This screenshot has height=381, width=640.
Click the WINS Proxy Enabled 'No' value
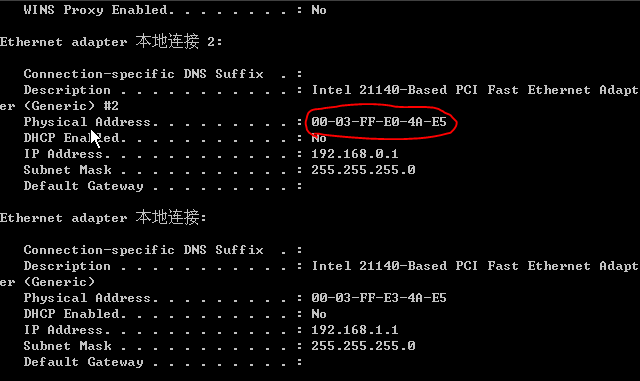coord(319,10)
